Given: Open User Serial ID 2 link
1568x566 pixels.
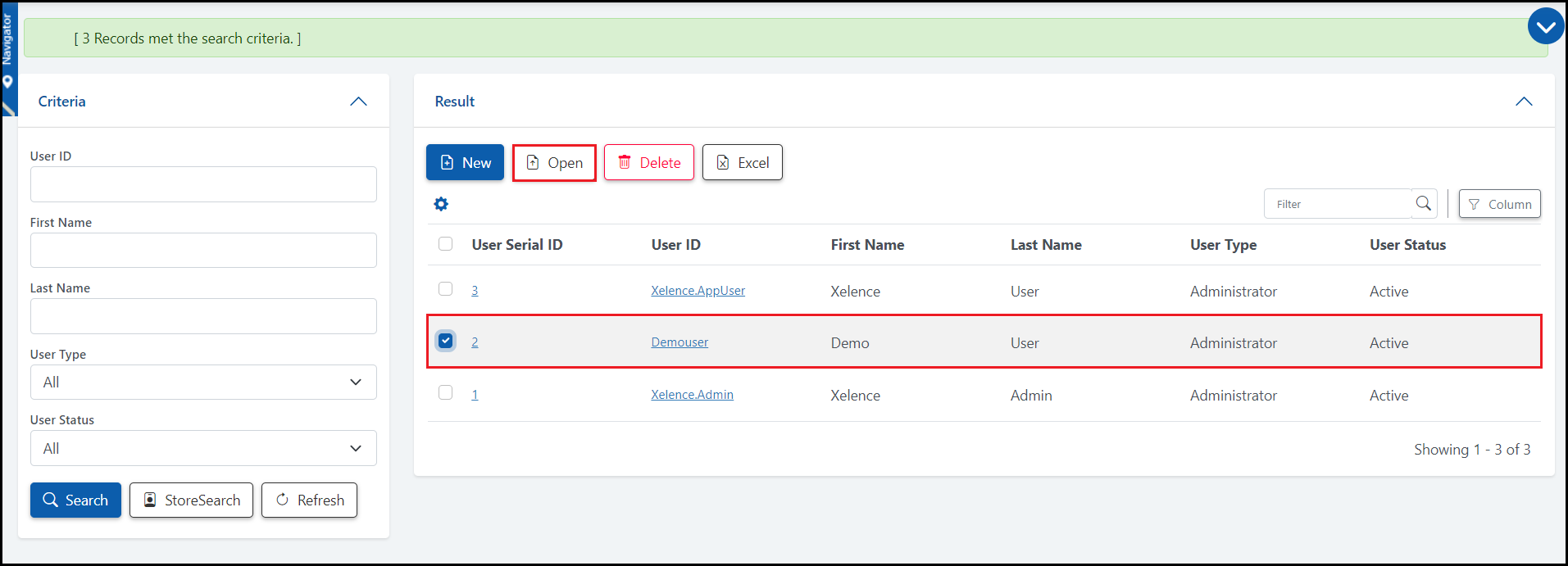Looking at the screenshot, I should 475,342.
